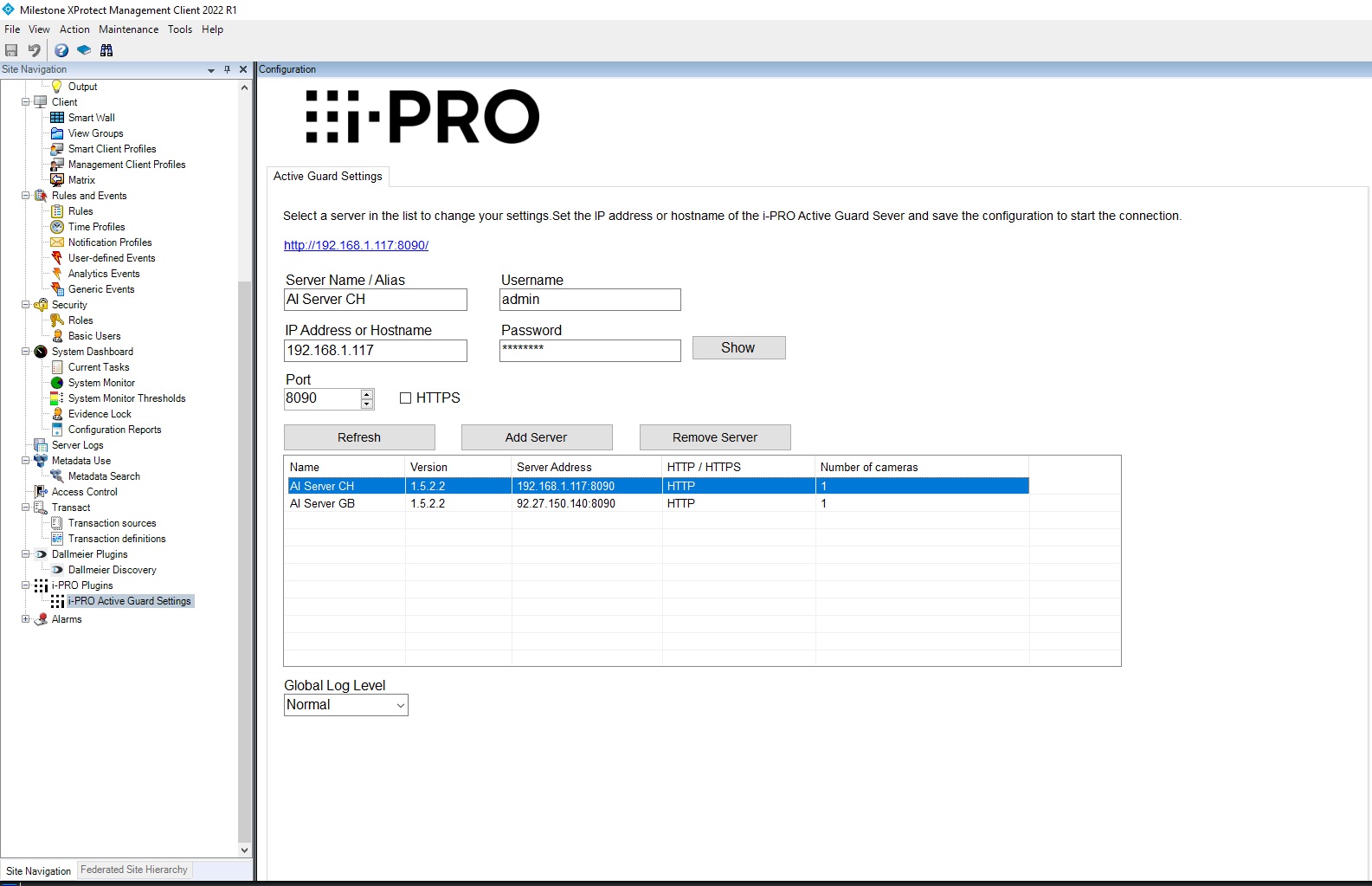The image size is (1372, 886).
Task: Click the Access Control icon
Action: [x=41, y=492]
